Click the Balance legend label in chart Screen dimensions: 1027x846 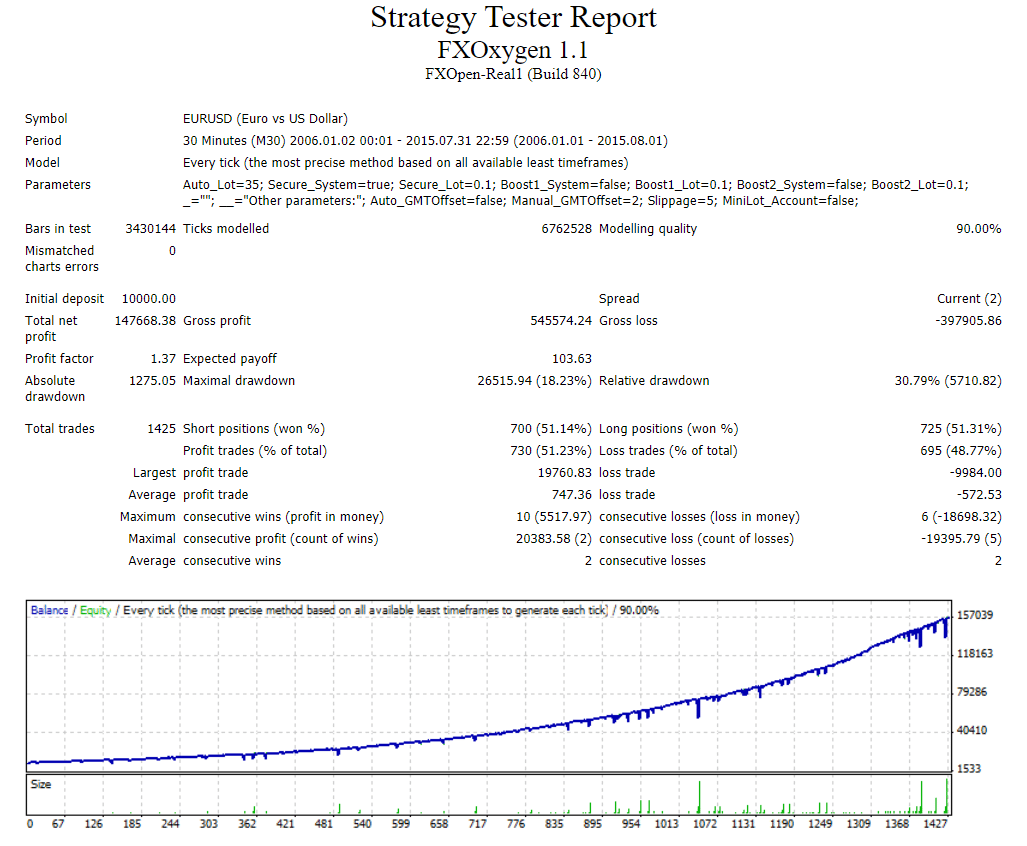click(x=49, y=610)
